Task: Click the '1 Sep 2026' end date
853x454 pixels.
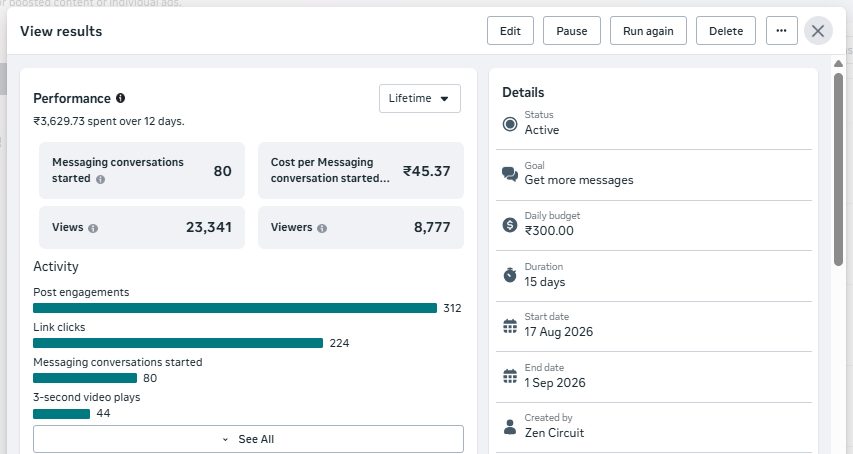Action: pyautogui.click(x=555, y=383)
